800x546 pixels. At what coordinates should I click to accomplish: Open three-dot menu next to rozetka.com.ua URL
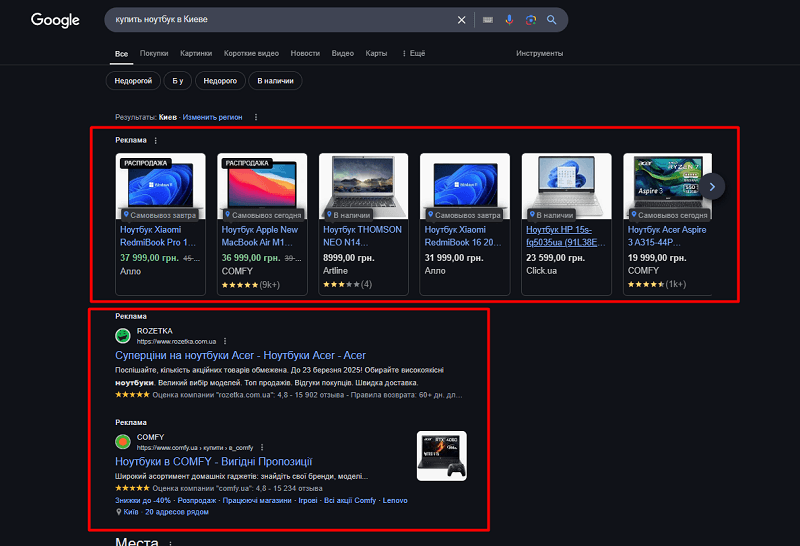coord(225,341)
